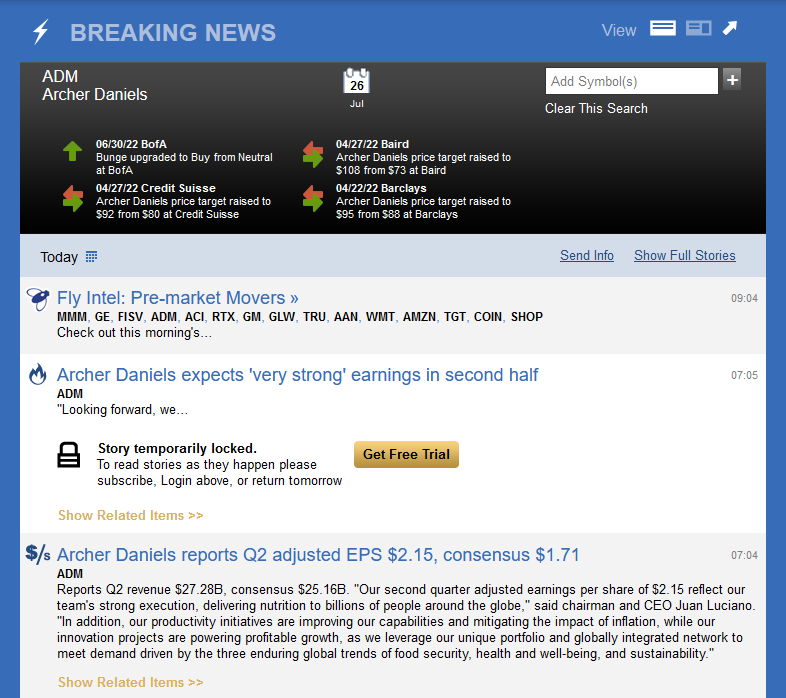
Task: Click the Today label
Action: click(59, 257)
